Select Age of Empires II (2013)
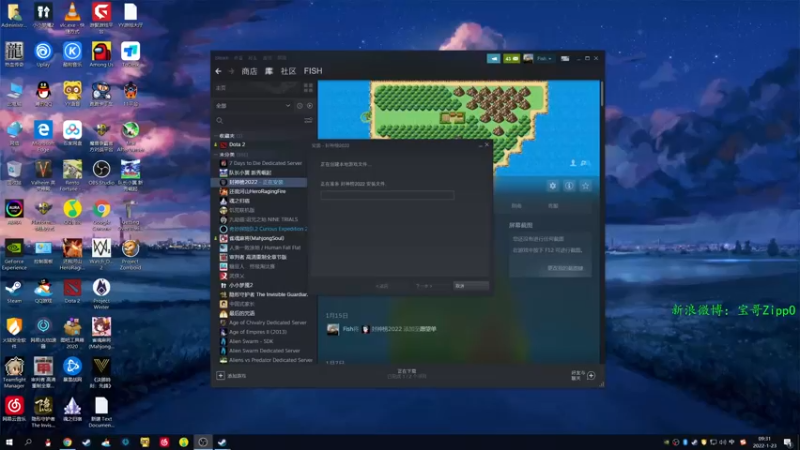Screen dimensions: 800x450 pyautogui.click(x=258, y=332)
